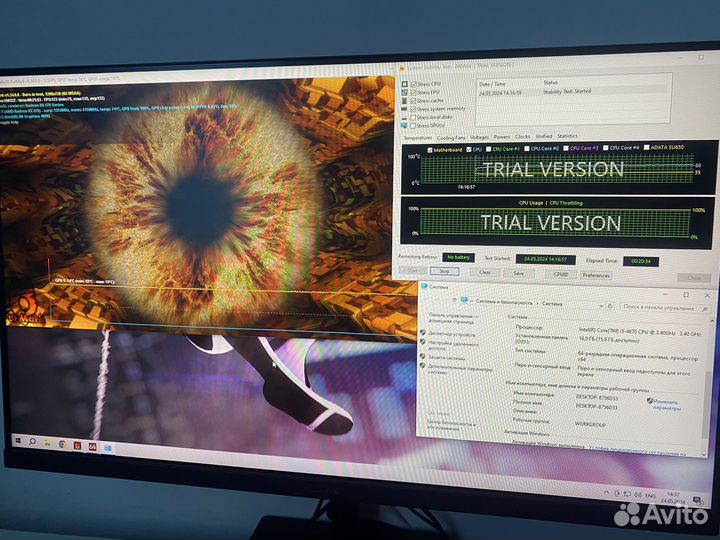The height and width of the screenshot is (540, 720).
Task: Open 'Дополнительные параметры системы' link
Action: click(460, 370)
